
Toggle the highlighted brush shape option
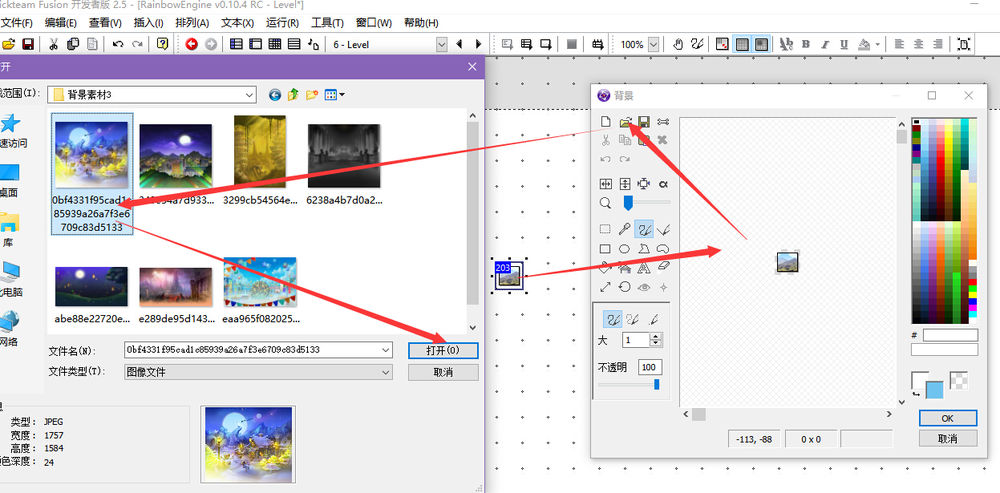pyautogui.click(x=614, y=319)
